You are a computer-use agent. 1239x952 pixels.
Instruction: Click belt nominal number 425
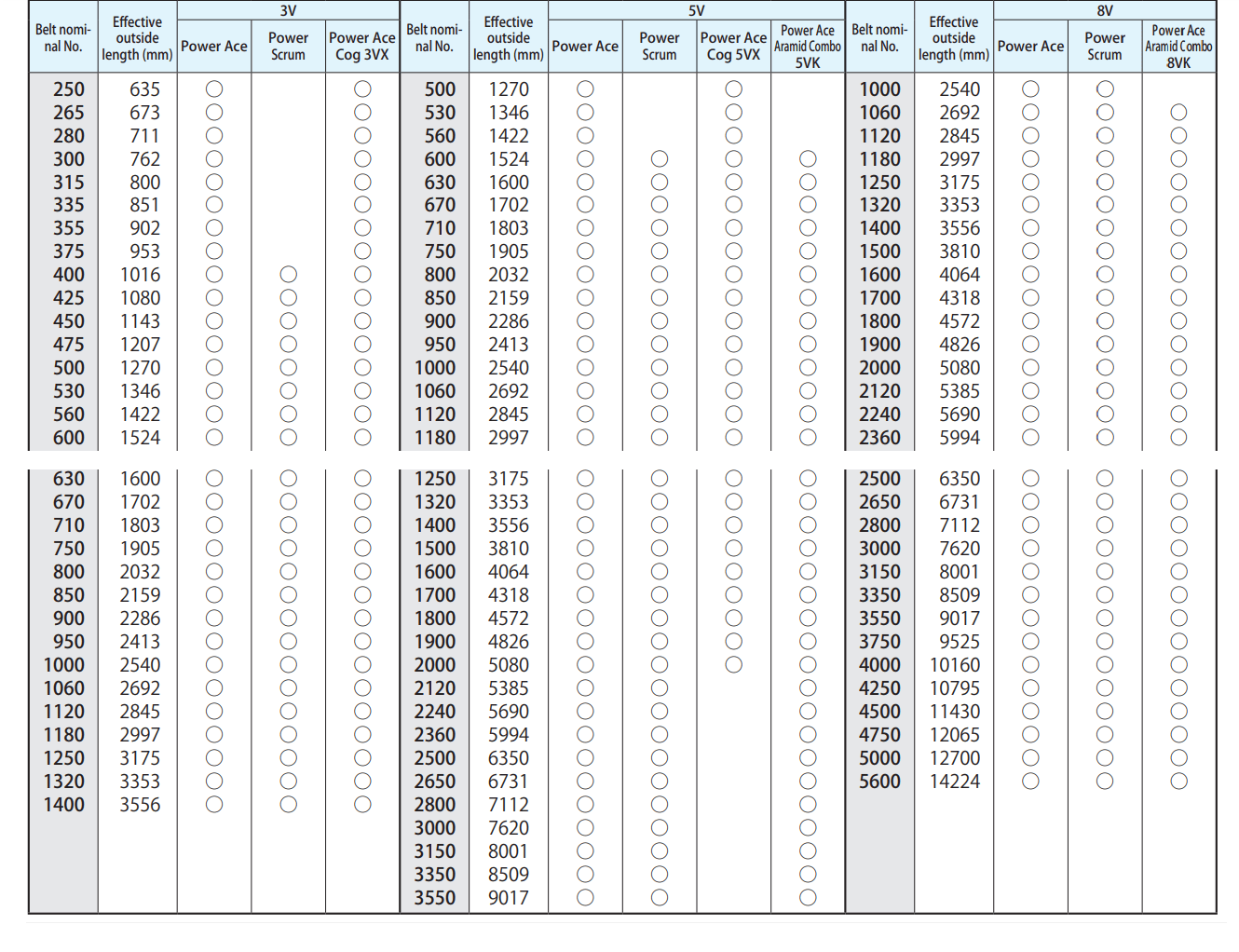[69, 298]
